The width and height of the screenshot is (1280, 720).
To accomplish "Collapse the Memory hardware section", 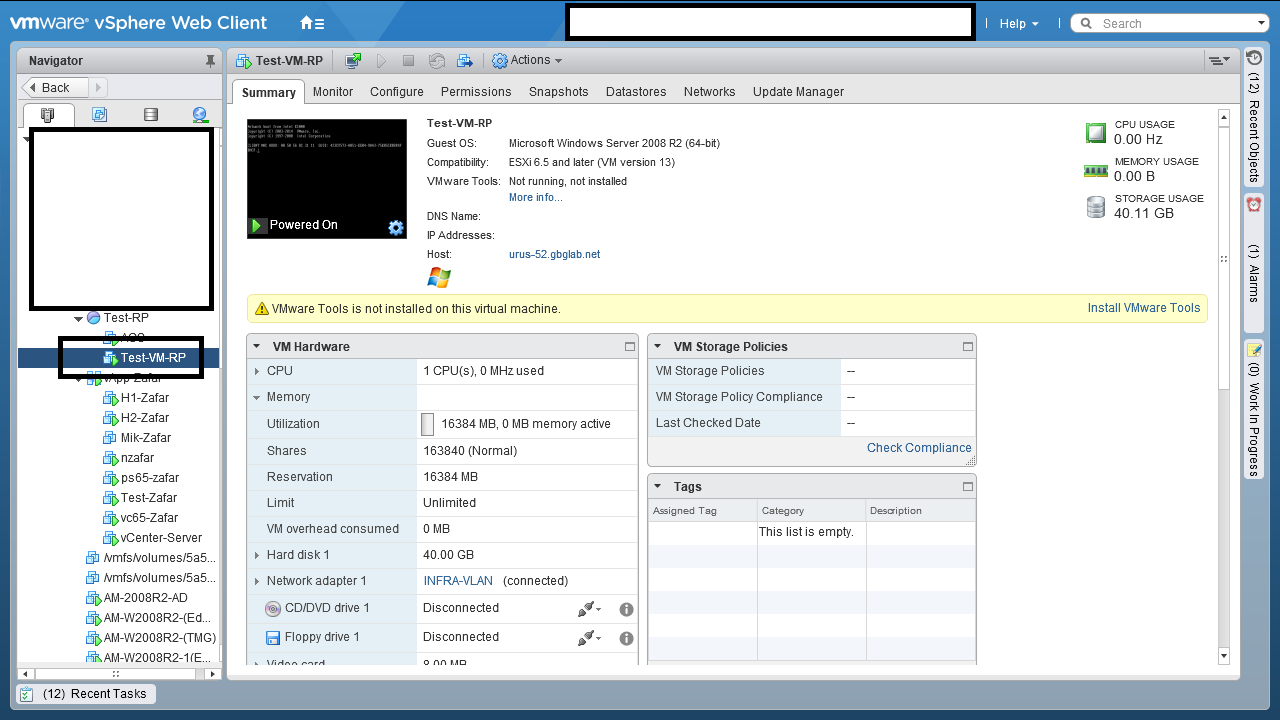I will (257, 397).
